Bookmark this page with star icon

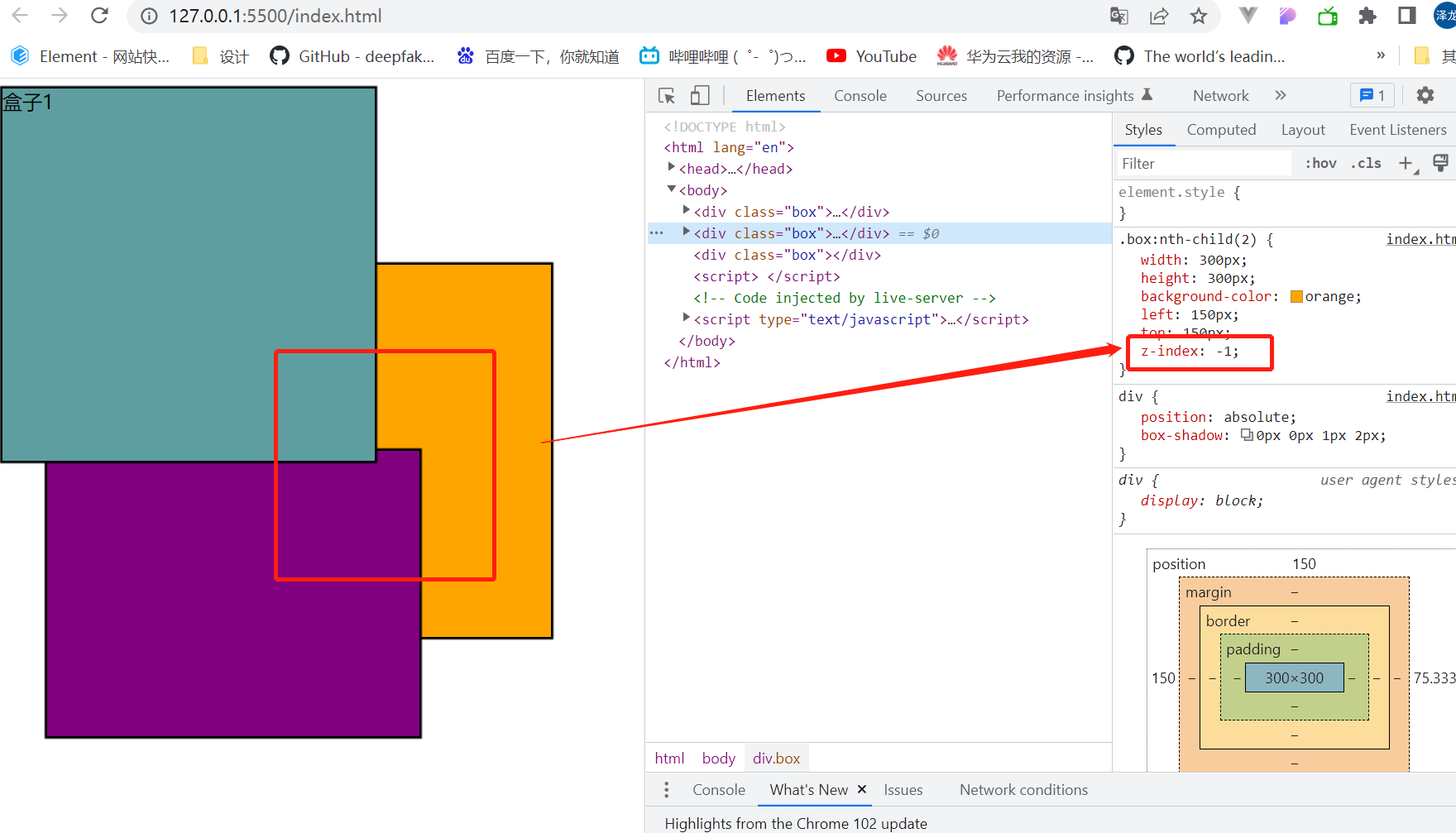pos(1199,16)
